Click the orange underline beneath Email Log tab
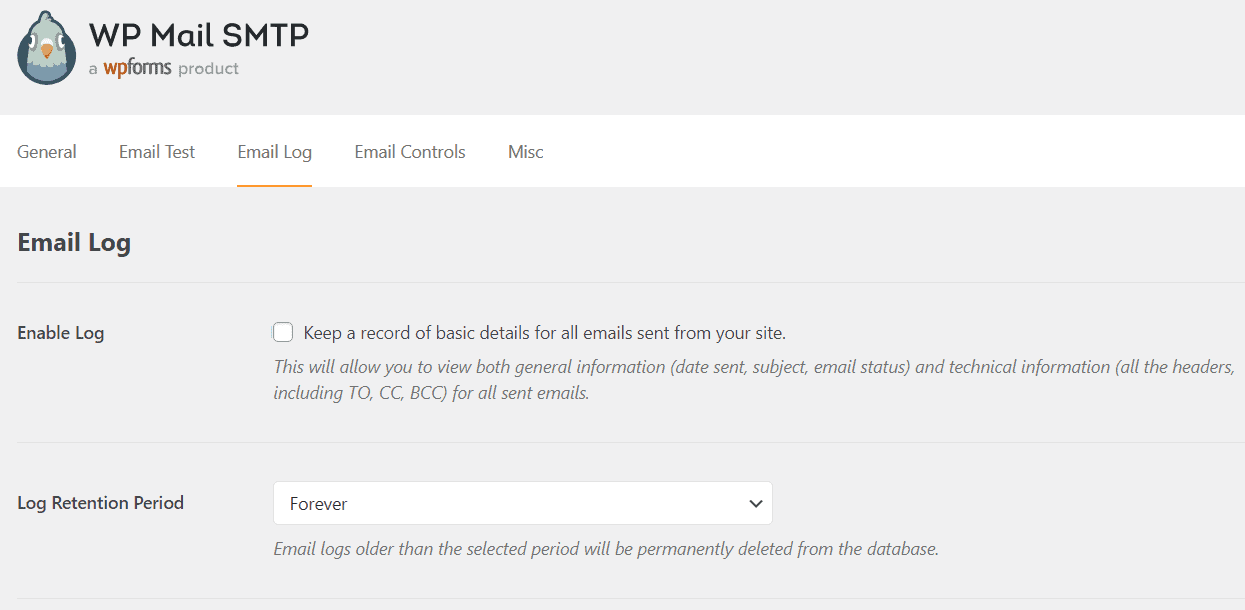The image size is (1245, 610). click(x=275, y=186)
